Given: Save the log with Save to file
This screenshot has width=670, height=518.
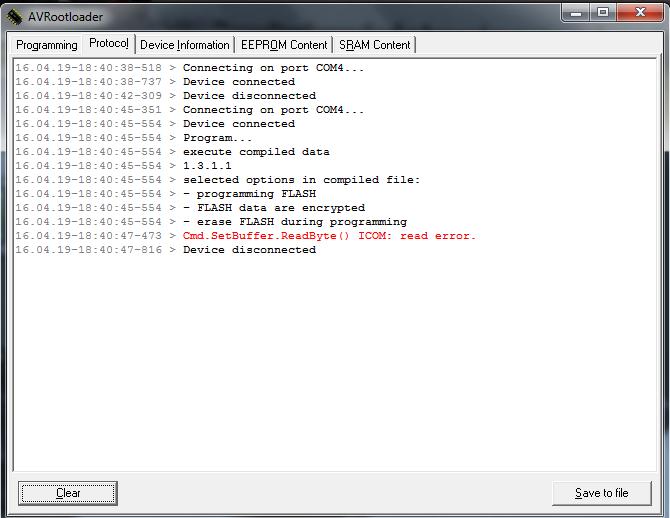Looking at the screenshot, I should coord(602,493).
